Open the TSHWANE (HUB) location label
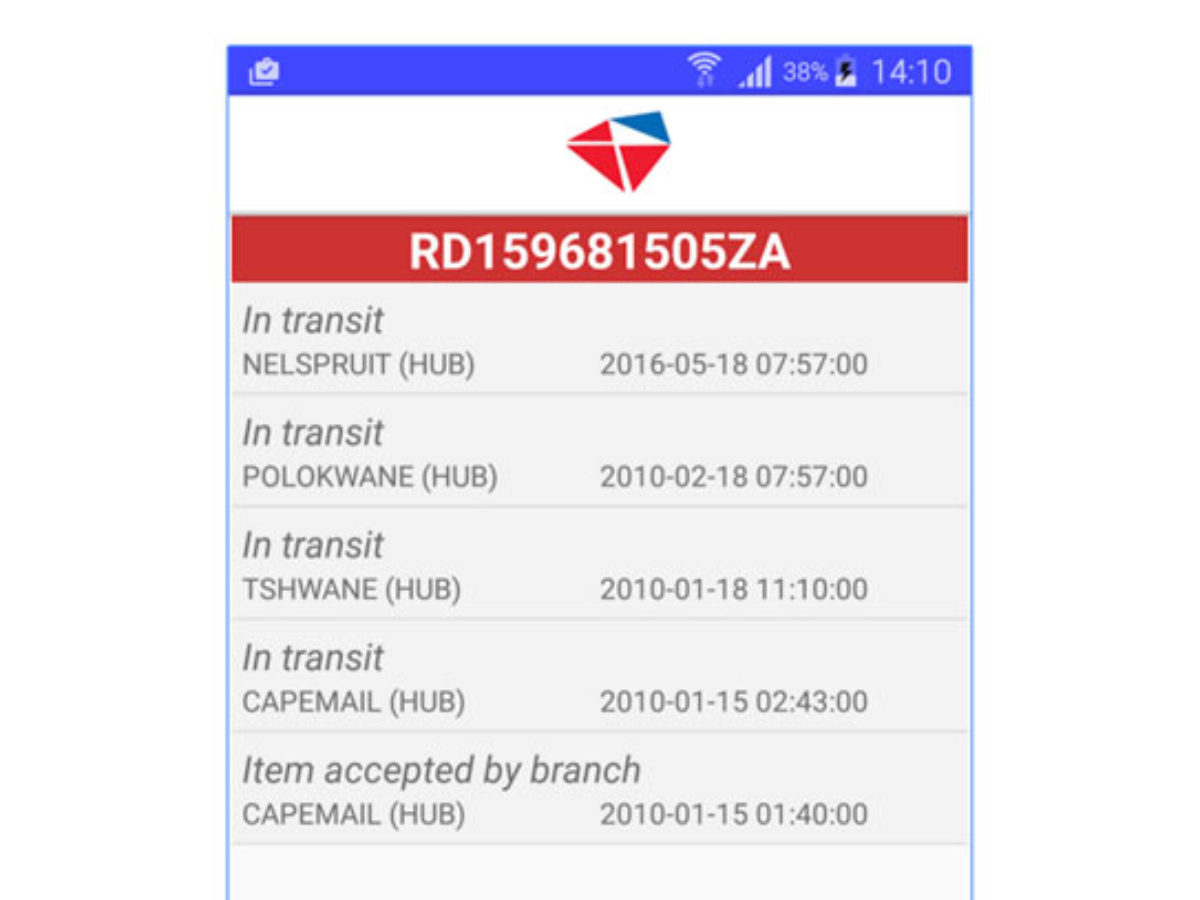The image size is (1200, 900). 351,590
